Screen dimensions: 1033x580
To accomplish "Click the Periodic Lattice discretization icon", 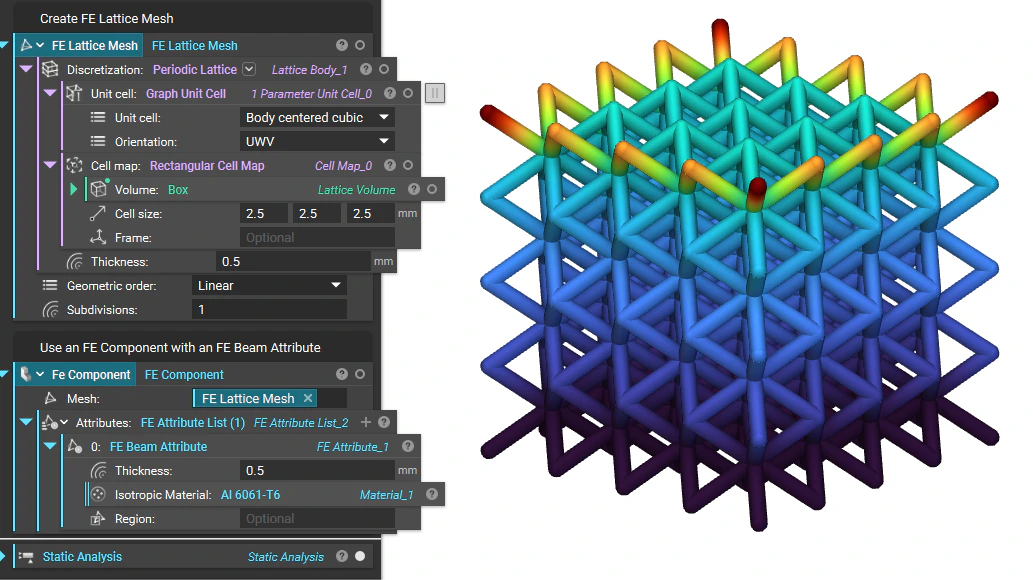I will (50, 69).
